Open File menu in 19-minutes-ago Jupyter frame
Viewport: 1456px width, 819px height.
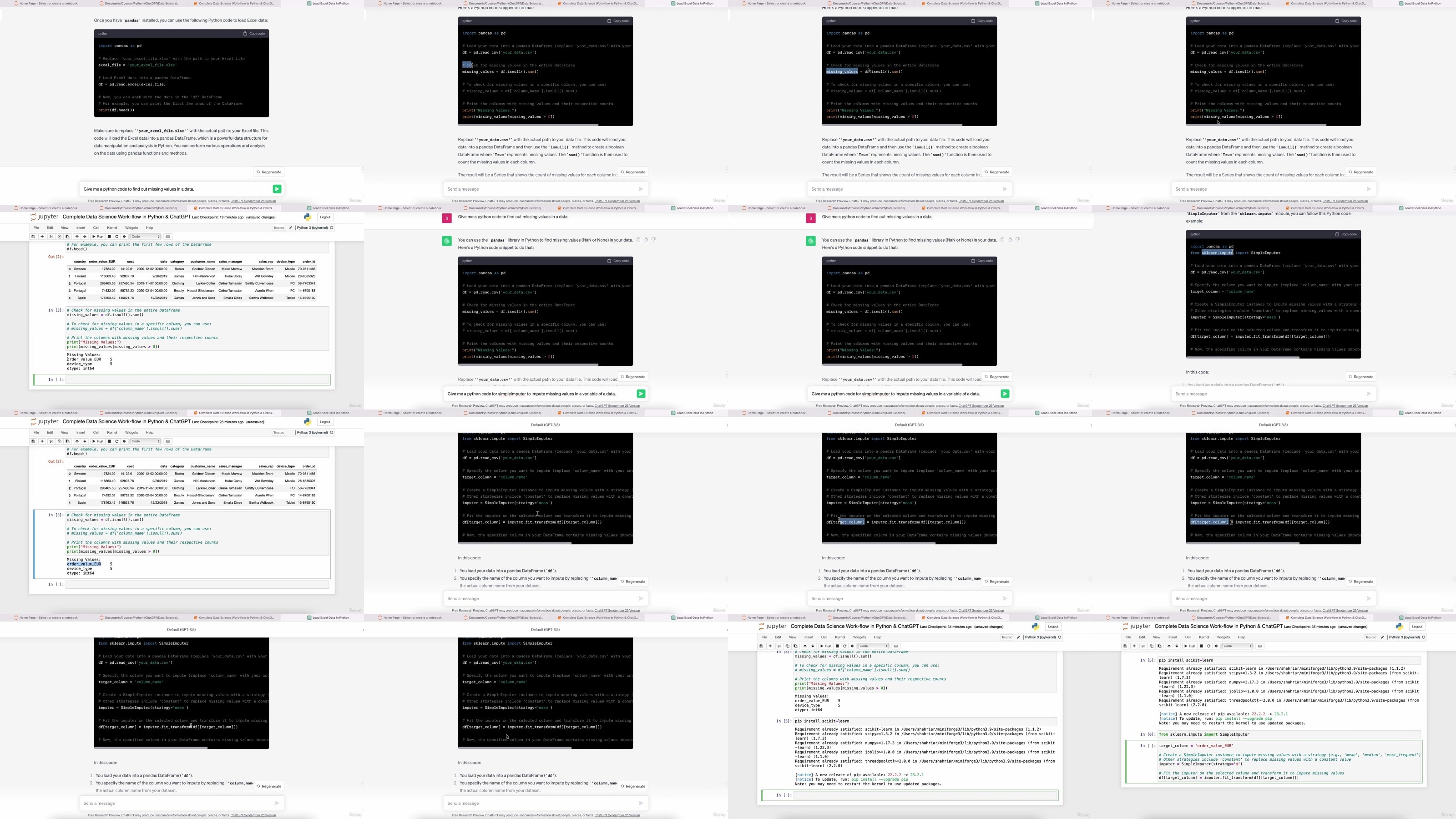pyautogui.click(x=36, y=228)
